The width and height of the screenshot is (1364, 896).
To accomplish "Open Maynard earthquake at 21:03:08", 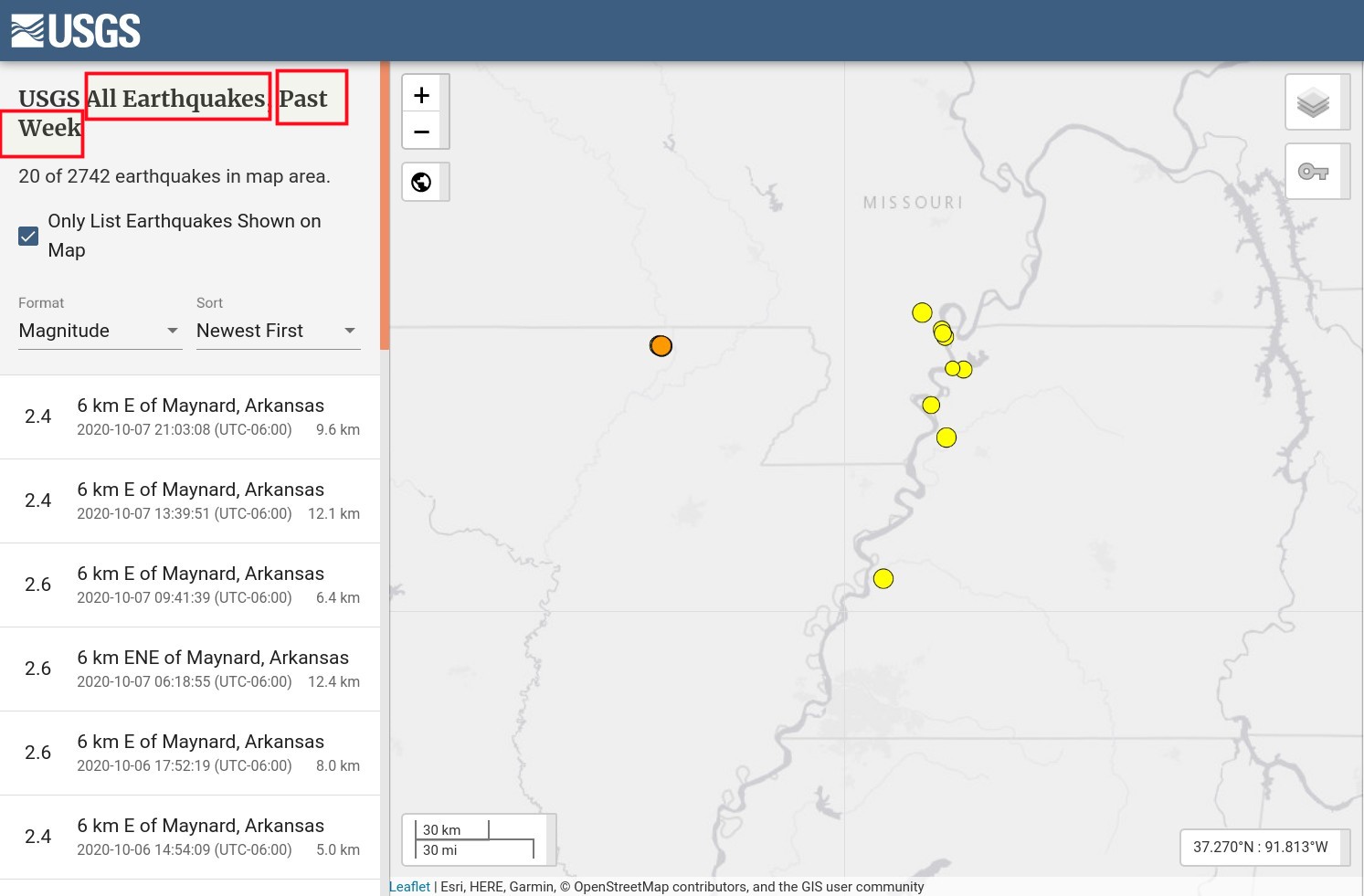I will [190, 416].
